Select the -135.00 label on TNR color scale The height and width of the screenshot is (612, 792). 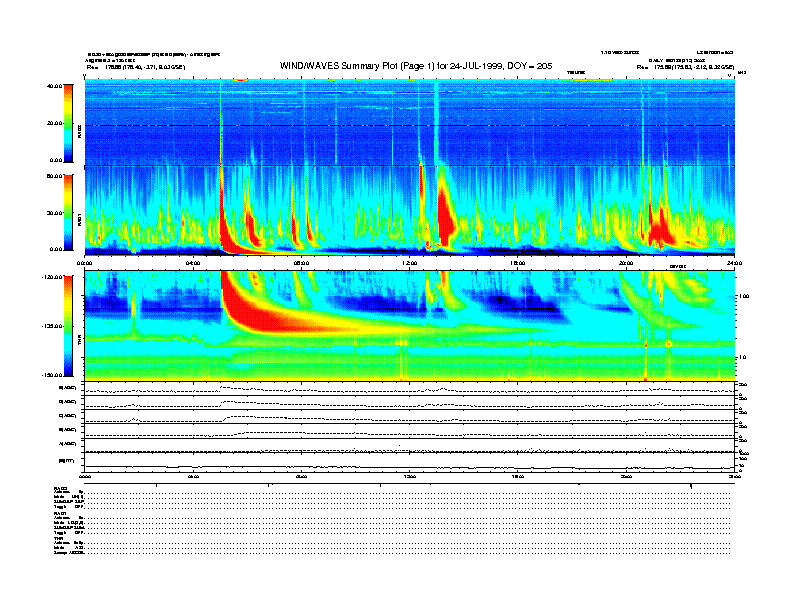[x=52, y=326]
